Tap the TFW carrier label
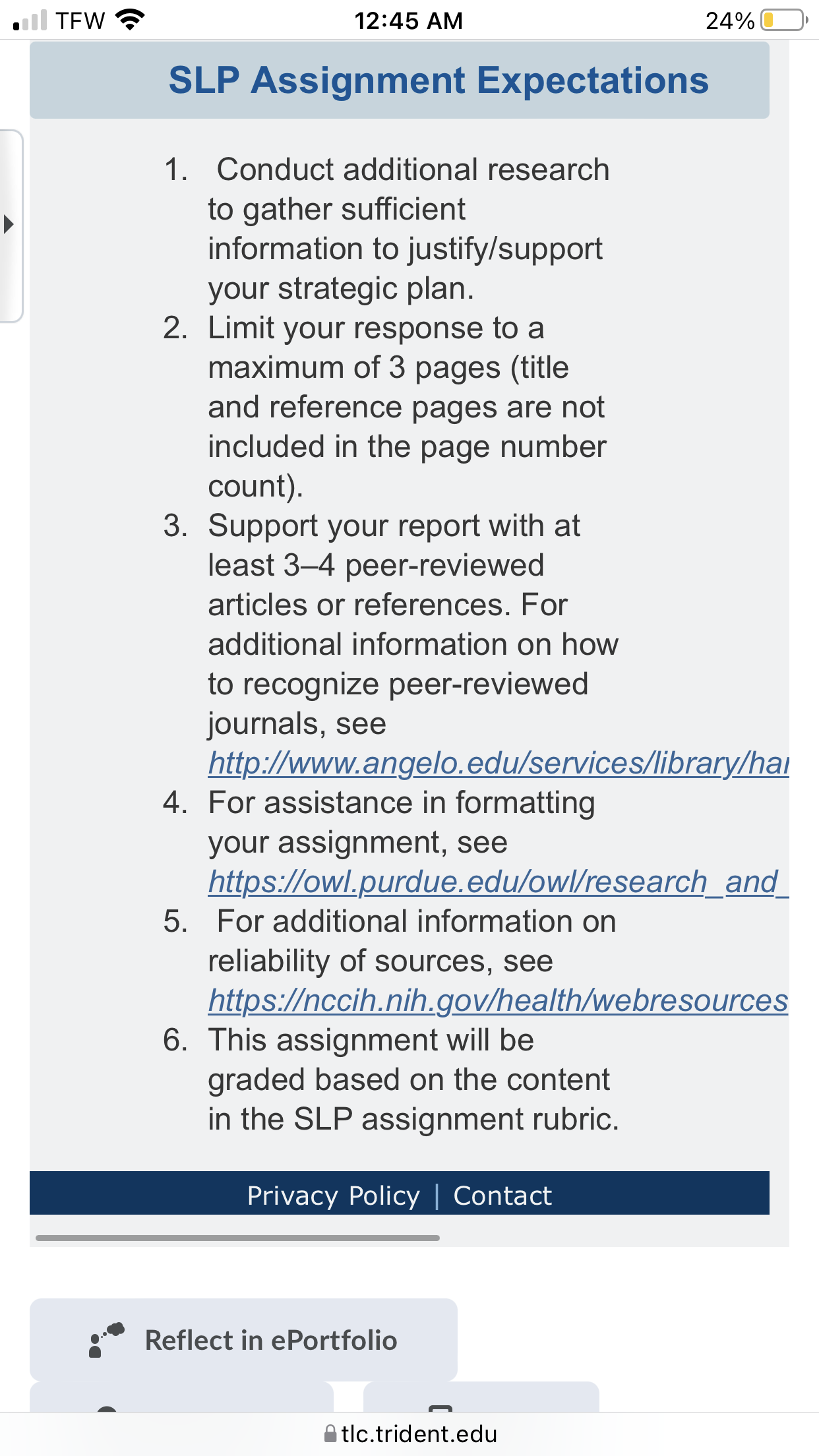Image resolution: width=819 pixels, height=1456 pixels. [80, 20]
